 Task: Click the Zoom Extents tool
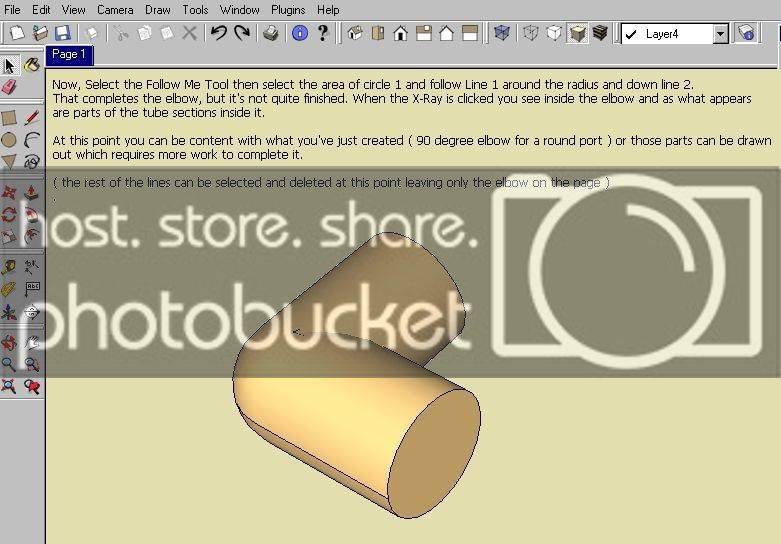pos(9,386)
